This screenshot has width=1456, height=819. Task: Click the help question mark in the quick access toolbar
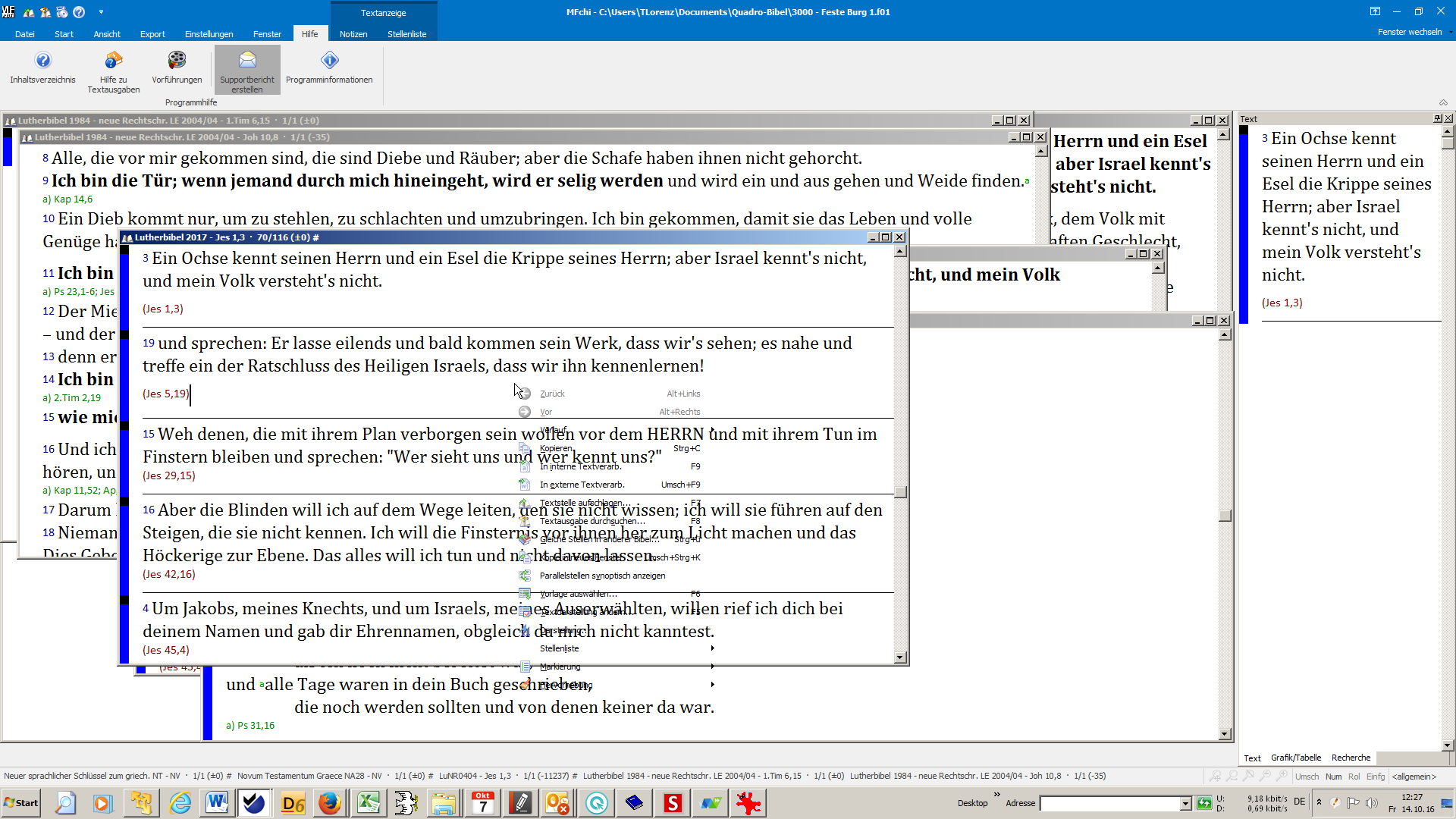79,12
